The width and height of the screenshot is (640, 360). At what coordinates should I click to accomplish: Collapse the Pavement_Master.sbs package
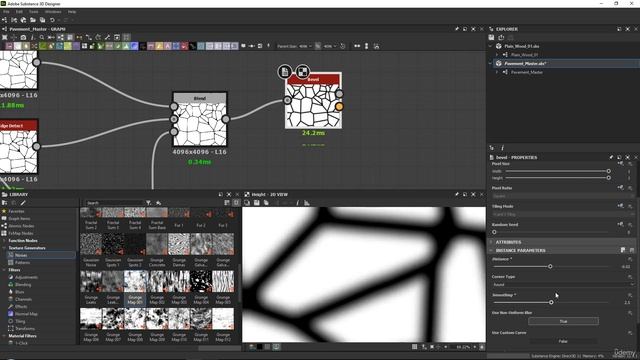[x=491, y=63]
